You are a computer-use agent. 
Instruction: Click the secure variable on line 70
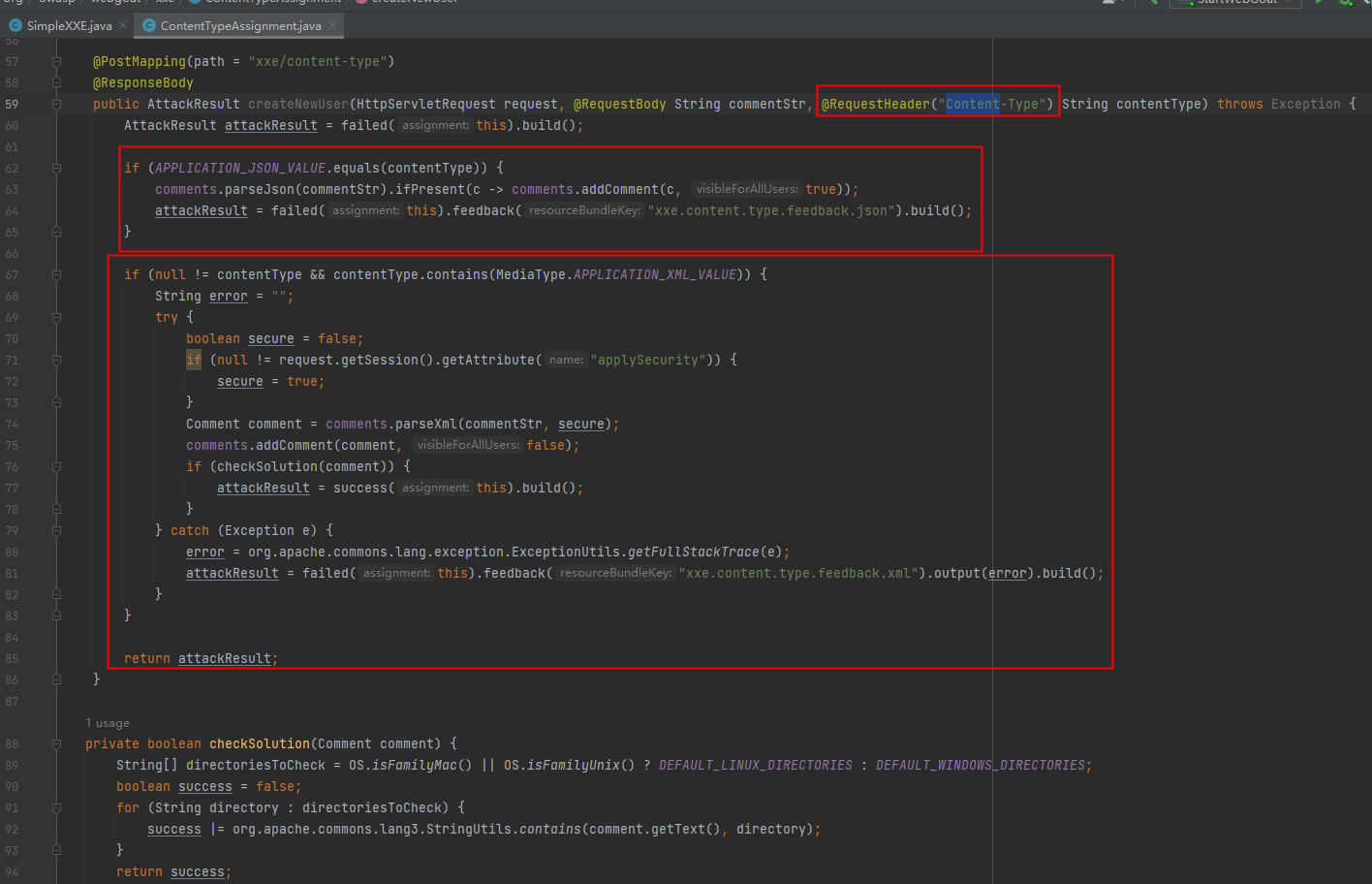click(x=271, y=338)
